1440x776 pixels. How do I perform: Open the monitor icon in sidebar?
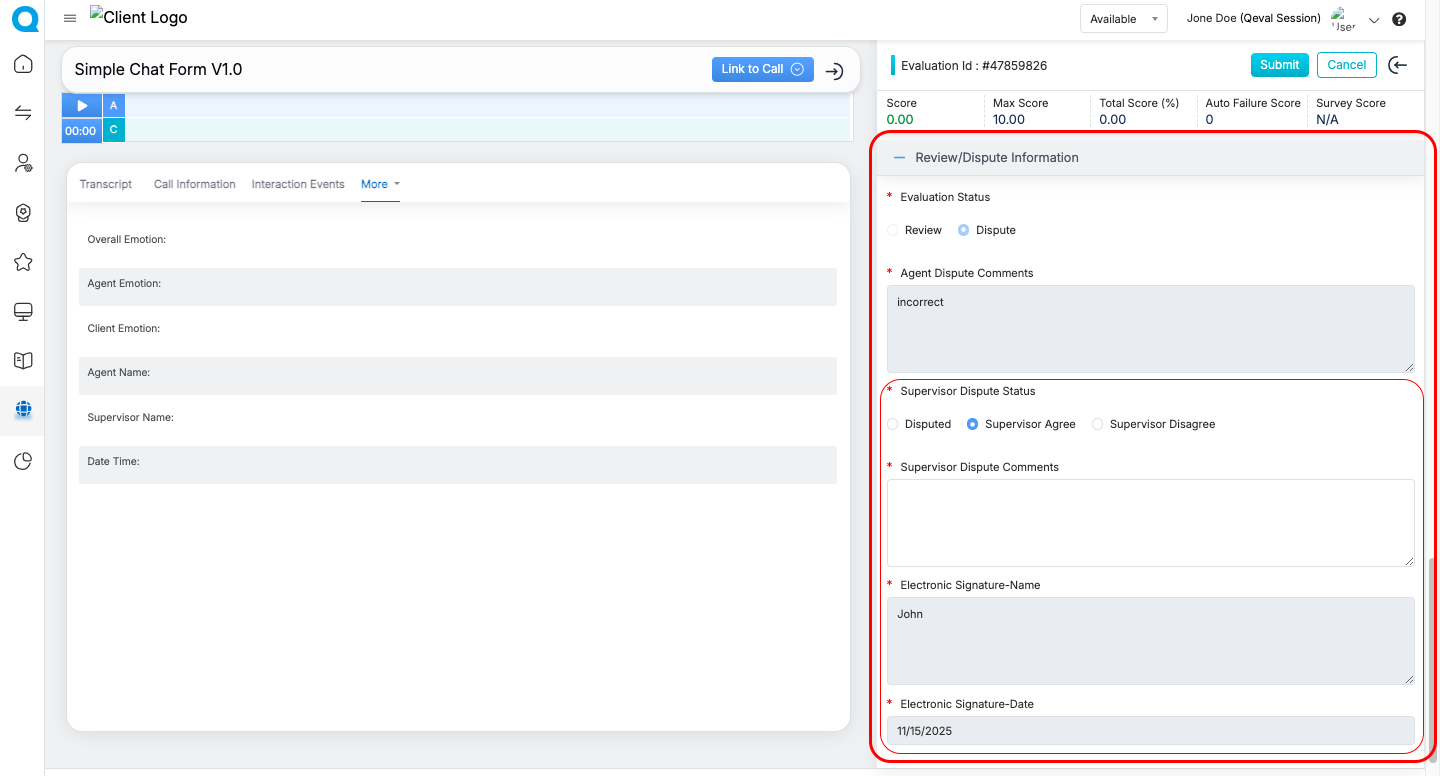pyautogui.click(x=23, y=312)
